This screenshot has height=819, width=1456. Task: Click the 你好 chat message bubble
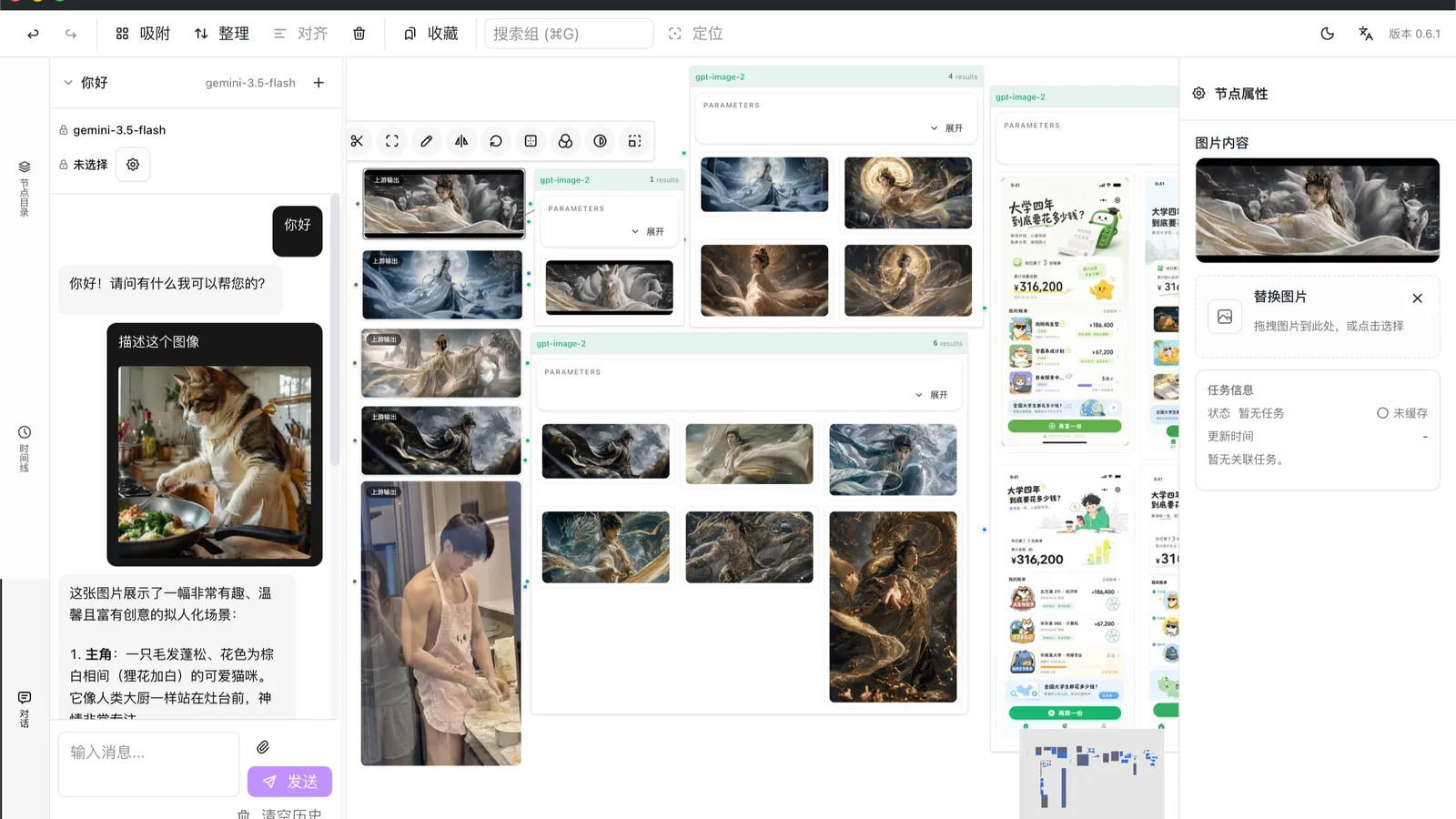(x=298, y=231)
